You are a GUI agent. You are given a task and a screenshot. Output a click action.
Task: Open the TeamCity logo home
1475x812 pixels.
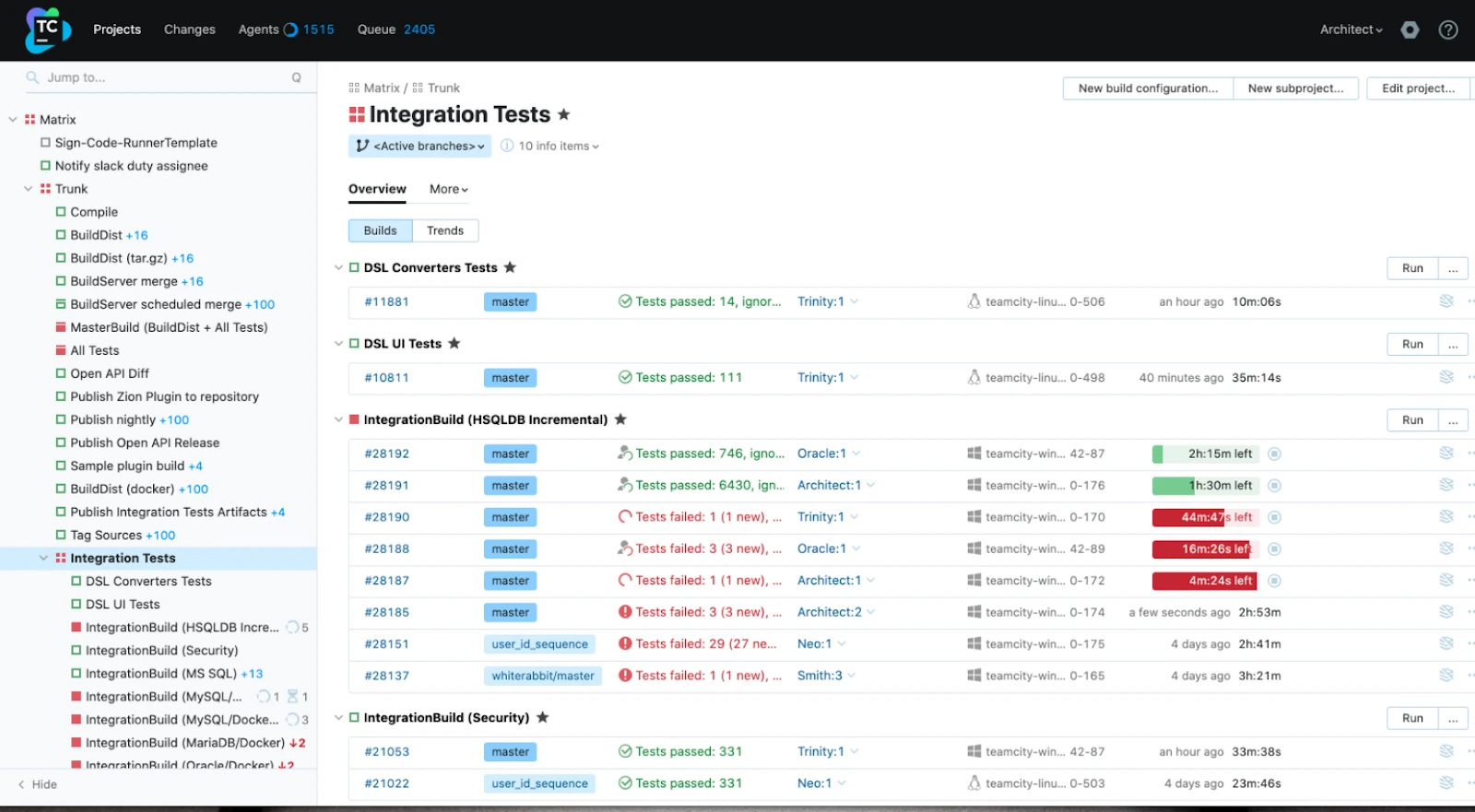(47, 29)
